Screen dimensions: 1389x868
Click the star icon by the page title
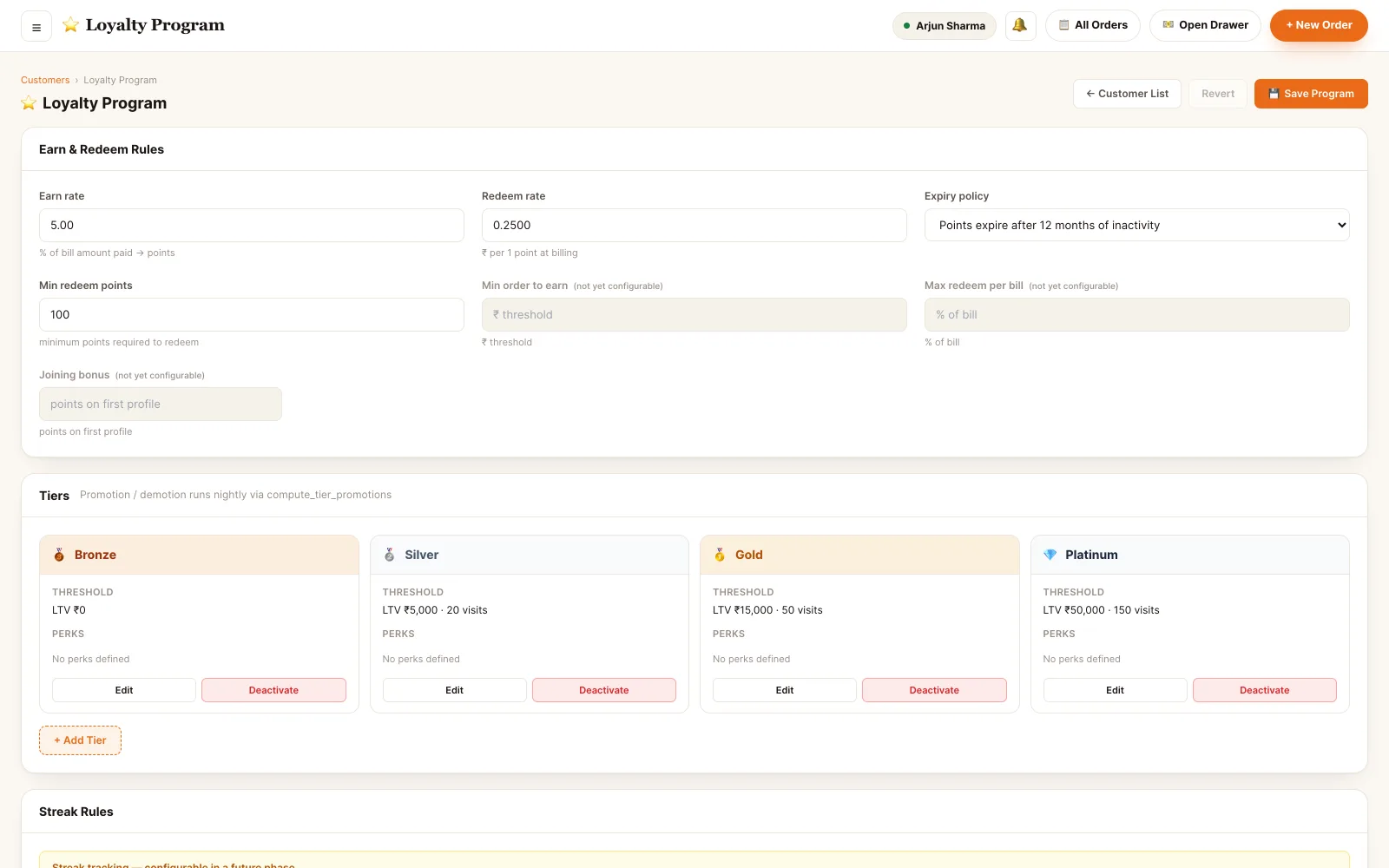point(29,103)
